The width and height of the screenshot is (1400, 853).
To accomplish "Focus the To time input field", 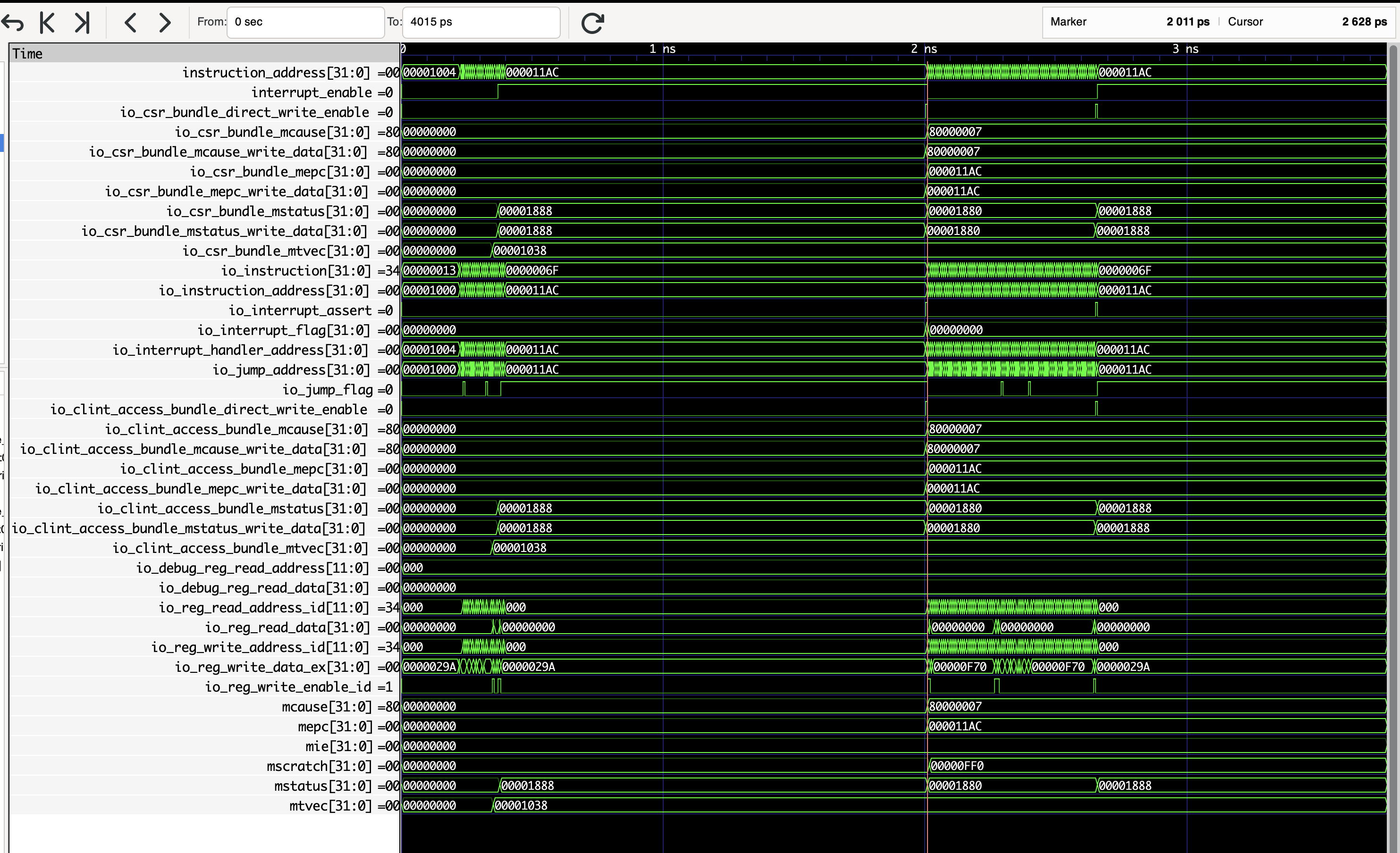I will [x=481, y=22].
